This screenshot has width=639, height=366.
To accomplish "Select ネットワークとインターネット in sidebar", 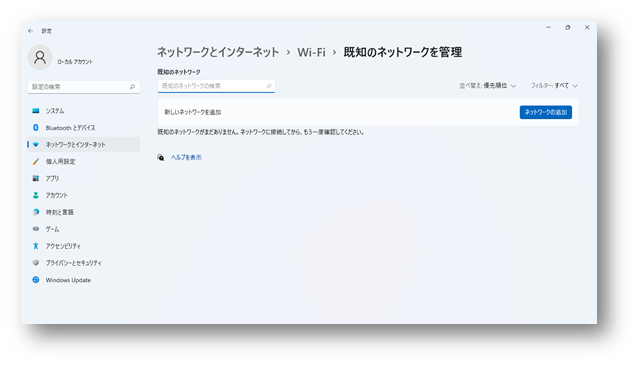I will tap(84, 144).
